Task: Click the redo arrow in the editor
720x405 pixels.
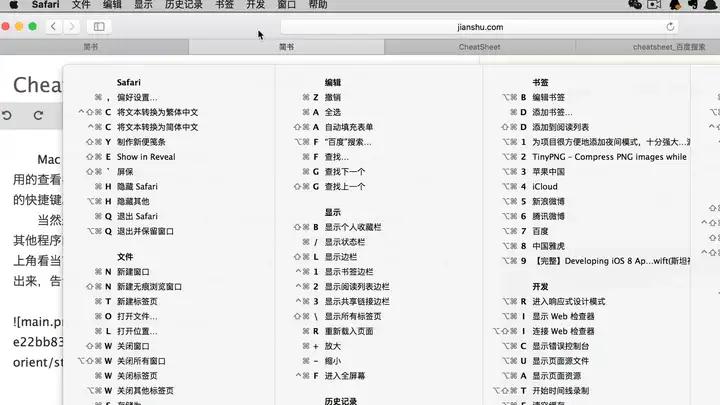Action: pyautogui.click(x=39, y=115)
